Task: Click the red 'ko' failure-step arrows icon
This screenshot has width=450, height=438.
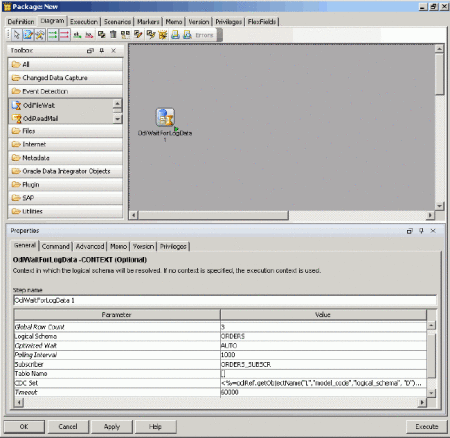Action: coord(64,35)
